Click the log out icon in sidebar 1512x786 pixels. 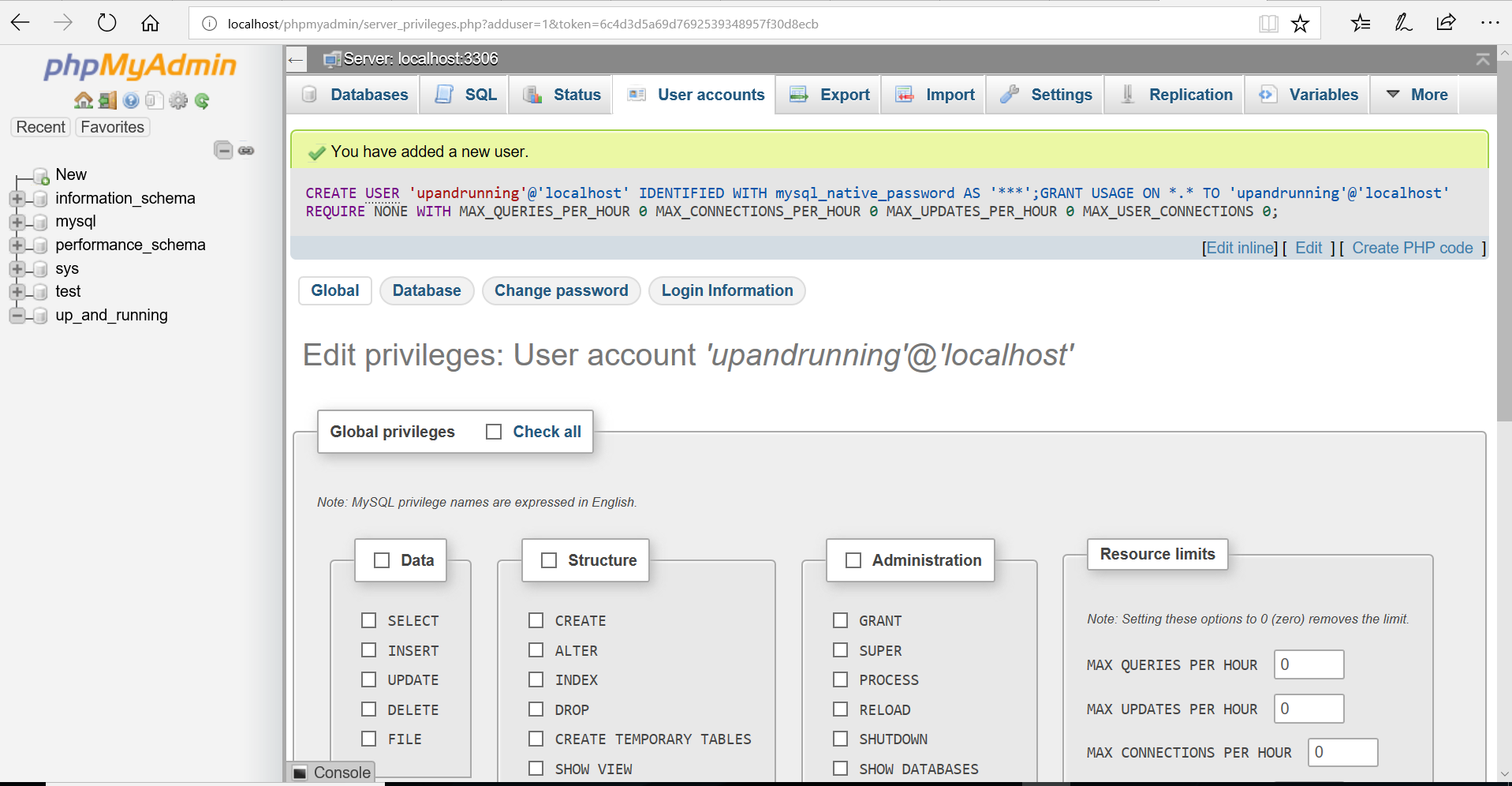107,100
